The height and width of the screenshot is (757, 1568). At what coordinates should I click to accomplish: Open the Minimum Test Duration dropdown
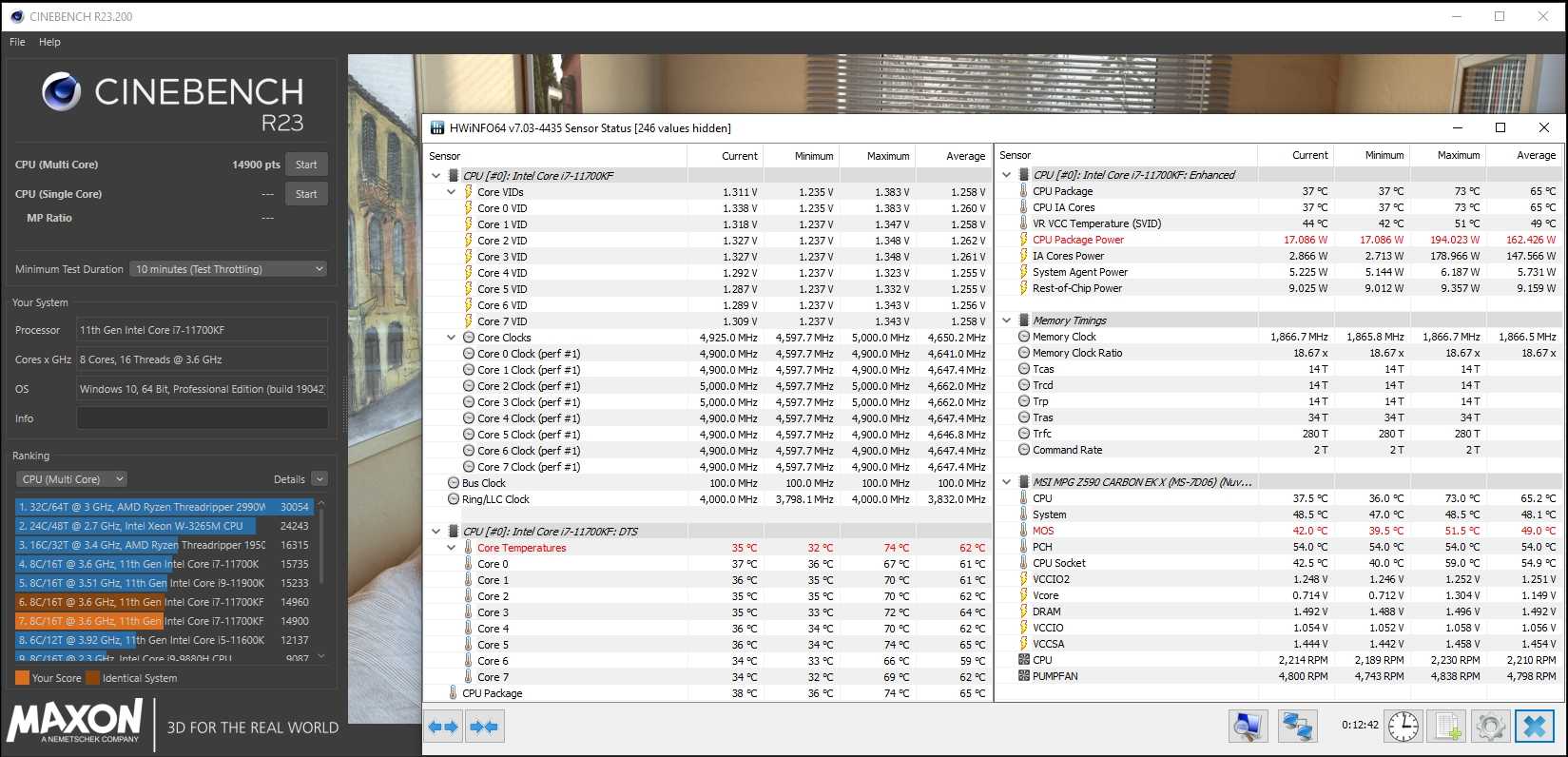pos(228,269)
